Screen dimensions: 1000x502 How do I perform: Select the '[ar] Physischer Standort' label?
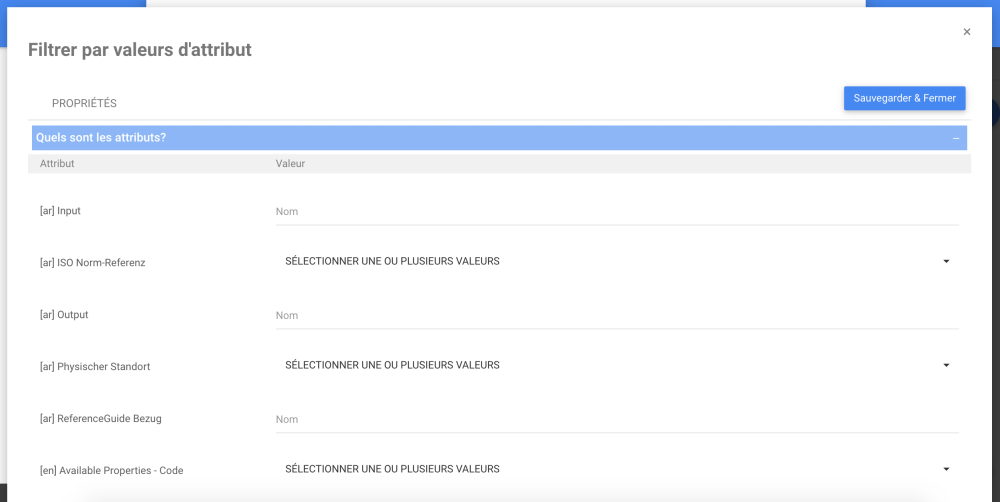coord(95,367)
